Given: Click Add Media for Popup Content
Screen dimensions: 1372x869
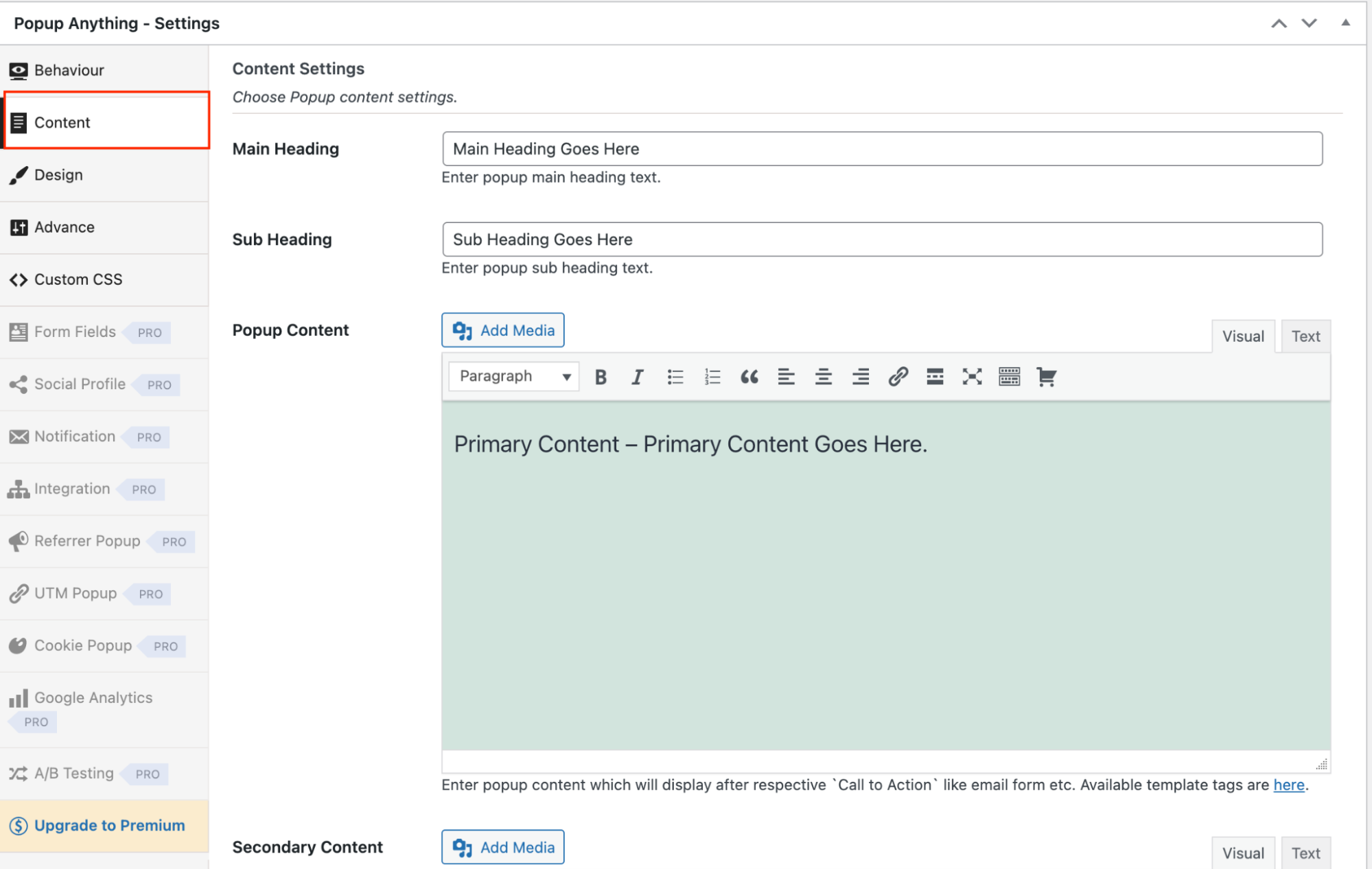Looking at the screenshot, I should pyautogui.click(x=503, y=330).
